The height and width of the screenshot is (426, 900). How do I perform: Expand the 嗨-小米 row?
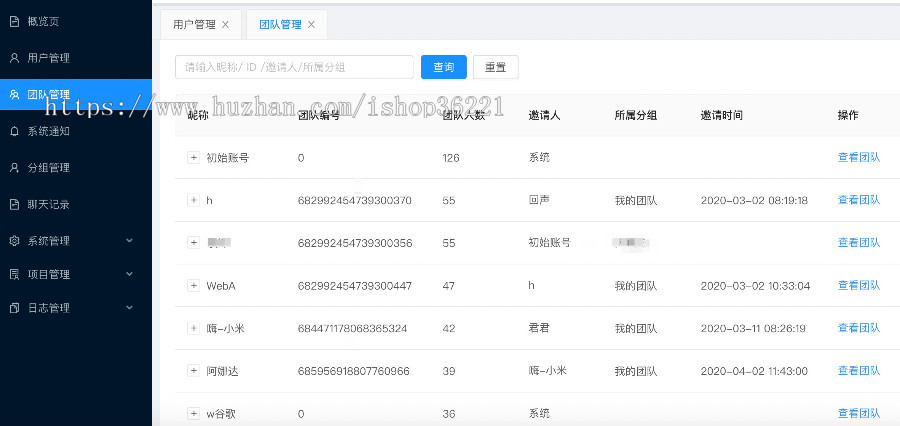[193, 328]
